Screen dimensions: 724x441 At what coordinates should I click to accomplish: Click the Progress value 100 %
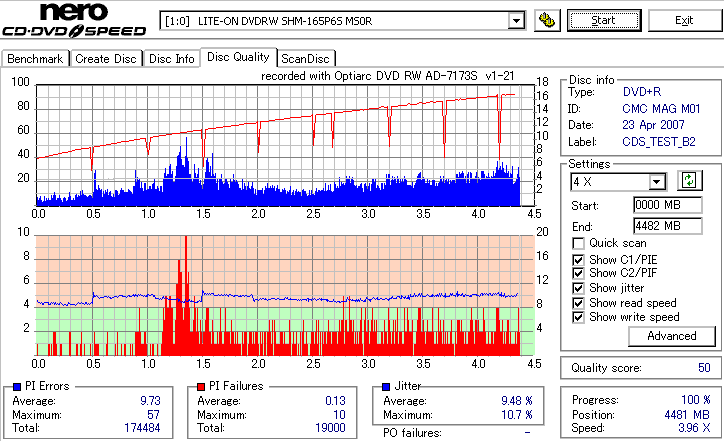click(696, 400)
